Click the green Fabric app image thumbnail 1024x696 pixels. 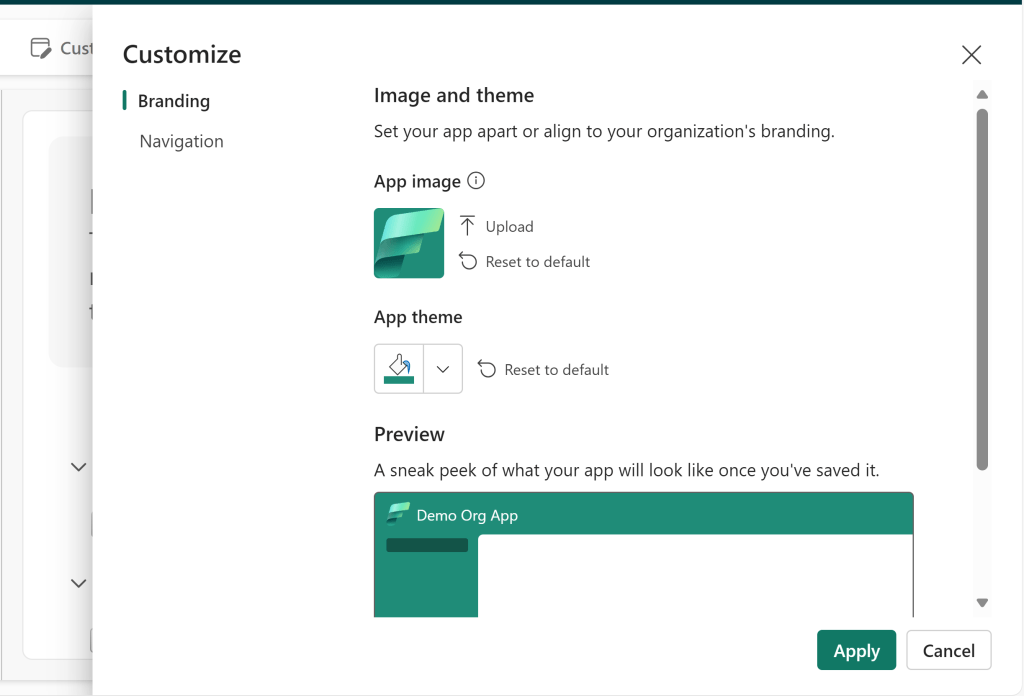[x=409, y=243]
